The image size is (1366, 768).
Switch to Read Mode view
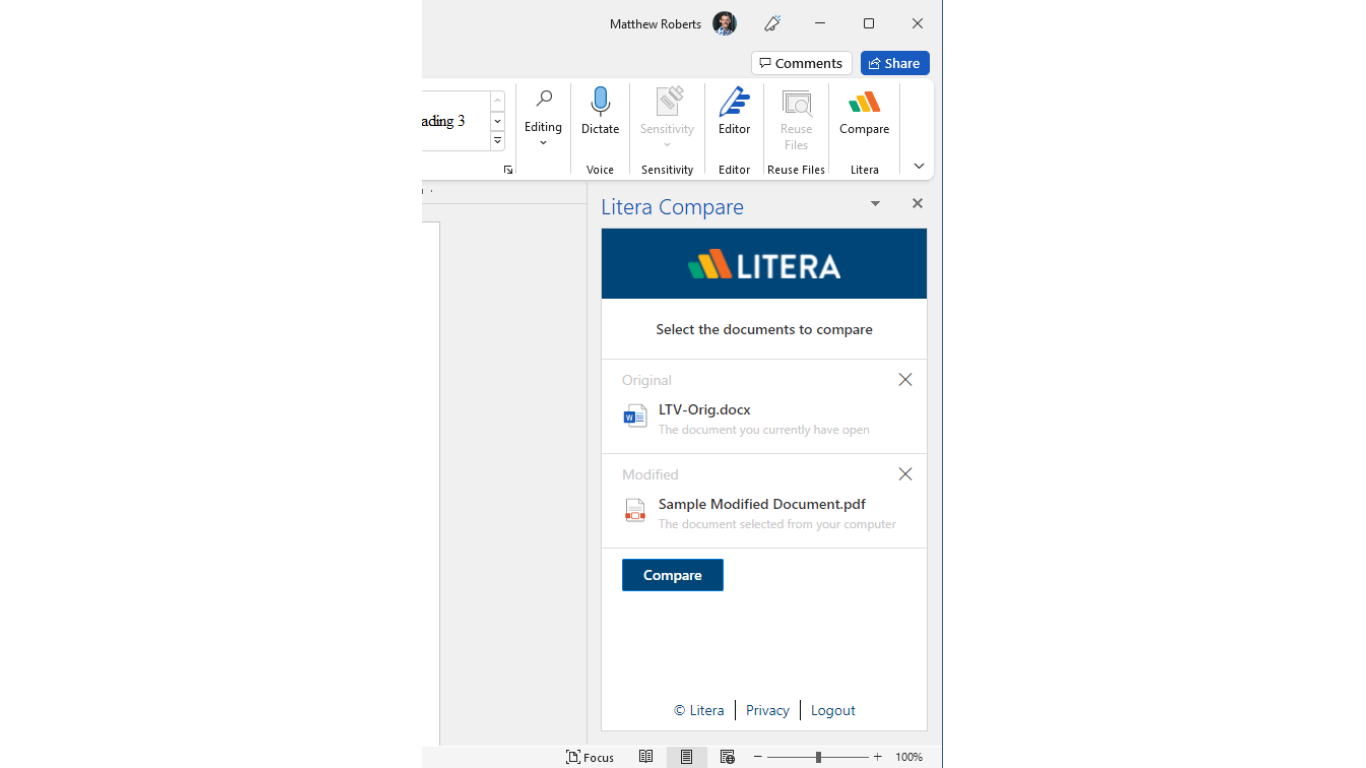(646, 757)
